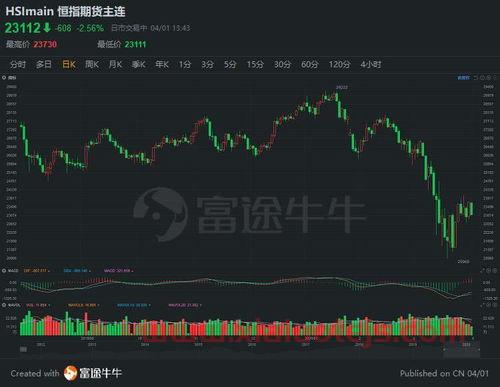Viewport: 500px width, 387px height.
Task: Click the MAVOL panel expand arrows icon
Action: point(482,305)
